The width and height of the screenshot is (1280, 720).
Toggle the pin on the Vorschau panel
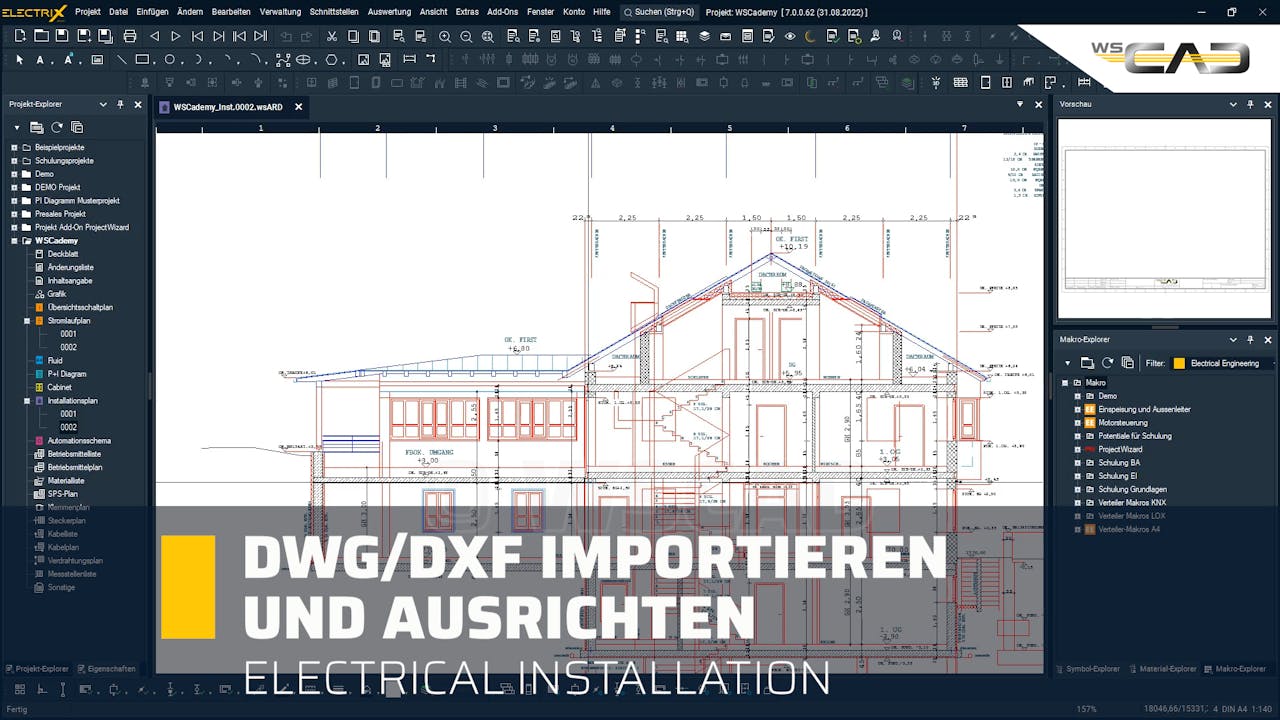(1248, 104)
